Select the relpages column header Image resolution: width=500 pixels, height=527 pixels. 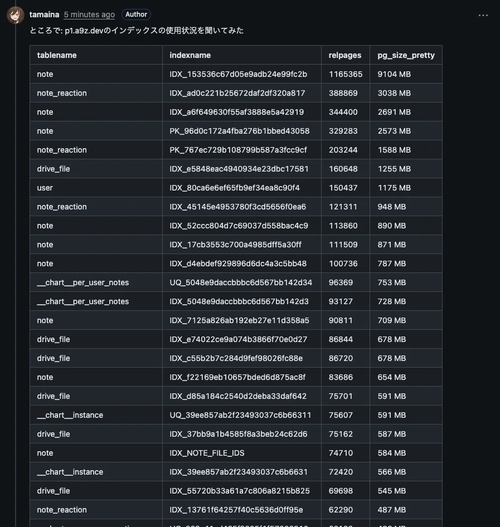pyautogui.click(x=345, y=55)
